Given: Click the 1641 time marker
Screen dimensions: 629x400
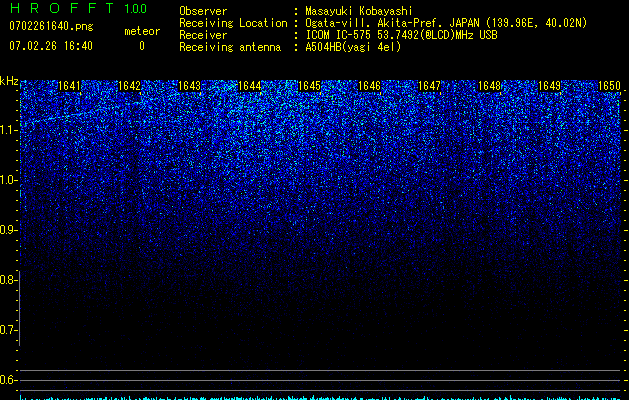Looking at the screenshot, I should [69, 86].
